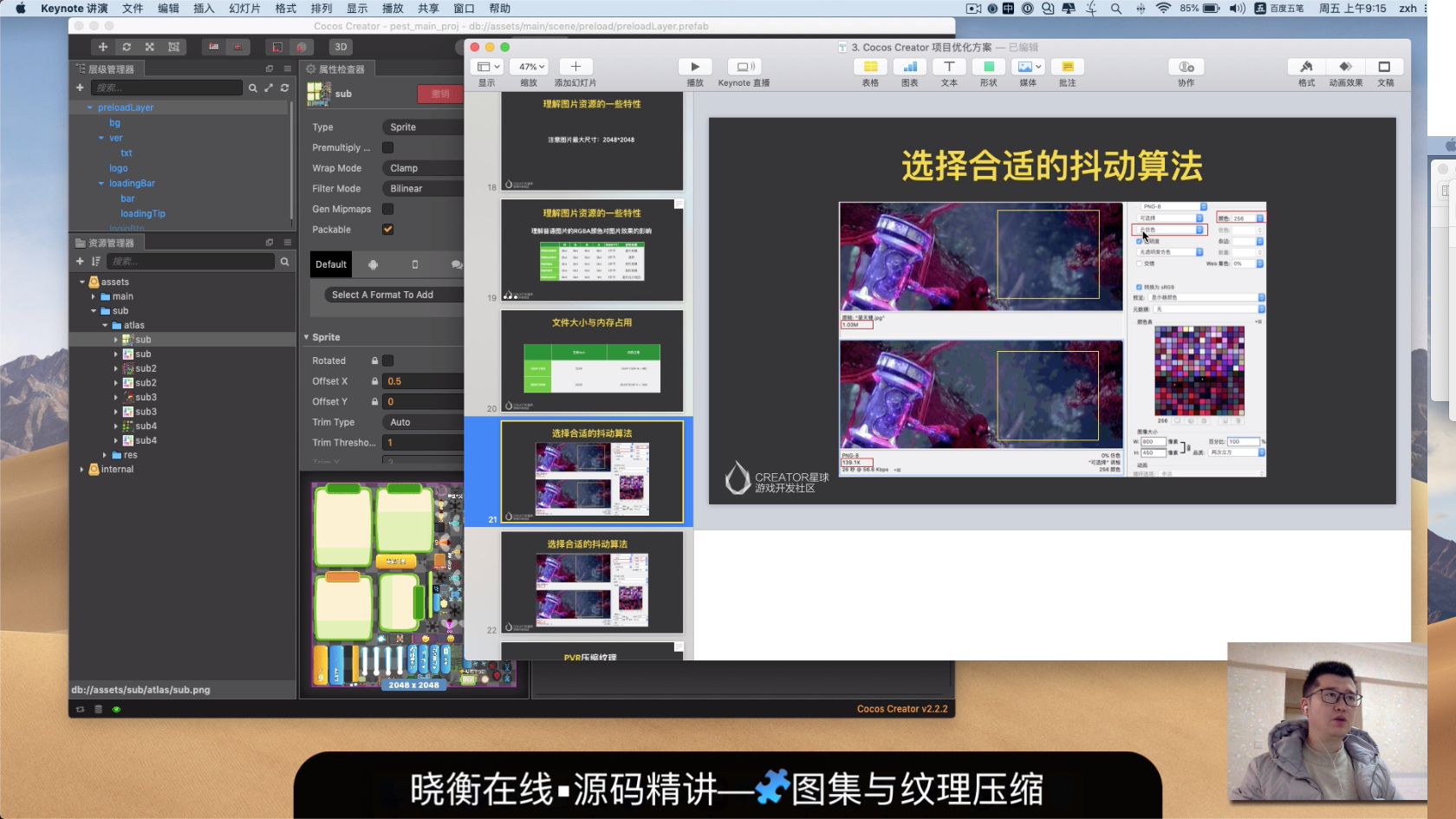This screenshot has width=1456, height=819.
Task: Open the Keynote media dropdown
Action: [1028, 67]
